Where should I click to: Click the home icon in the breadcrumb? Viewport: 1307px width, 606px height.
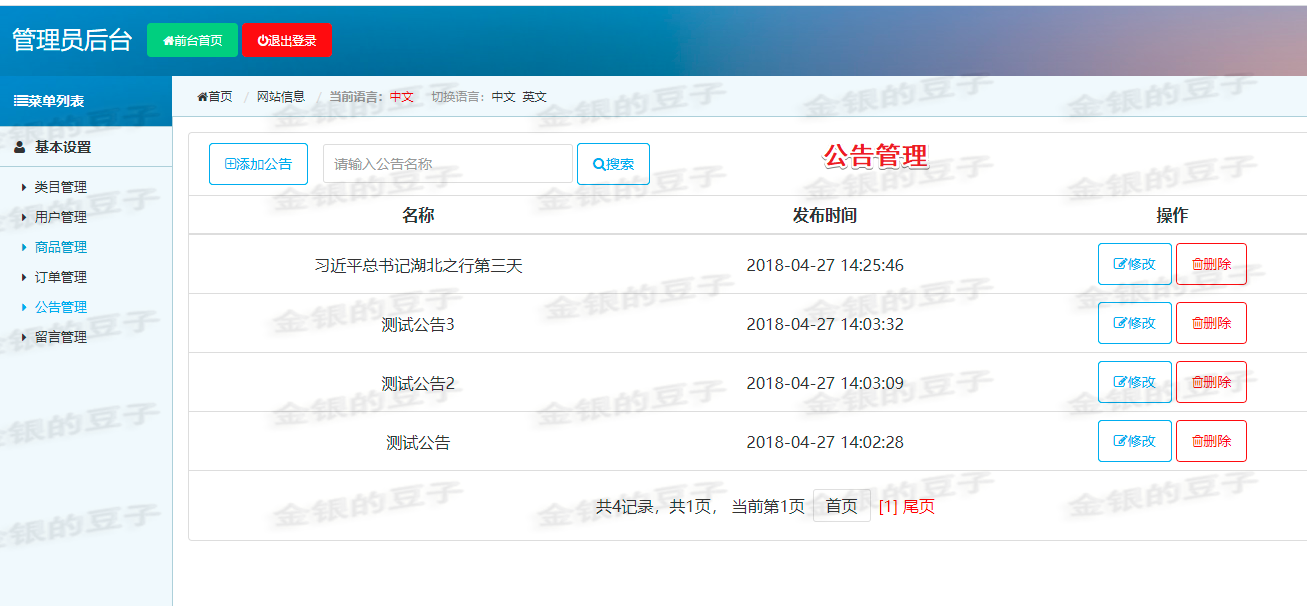202,97
